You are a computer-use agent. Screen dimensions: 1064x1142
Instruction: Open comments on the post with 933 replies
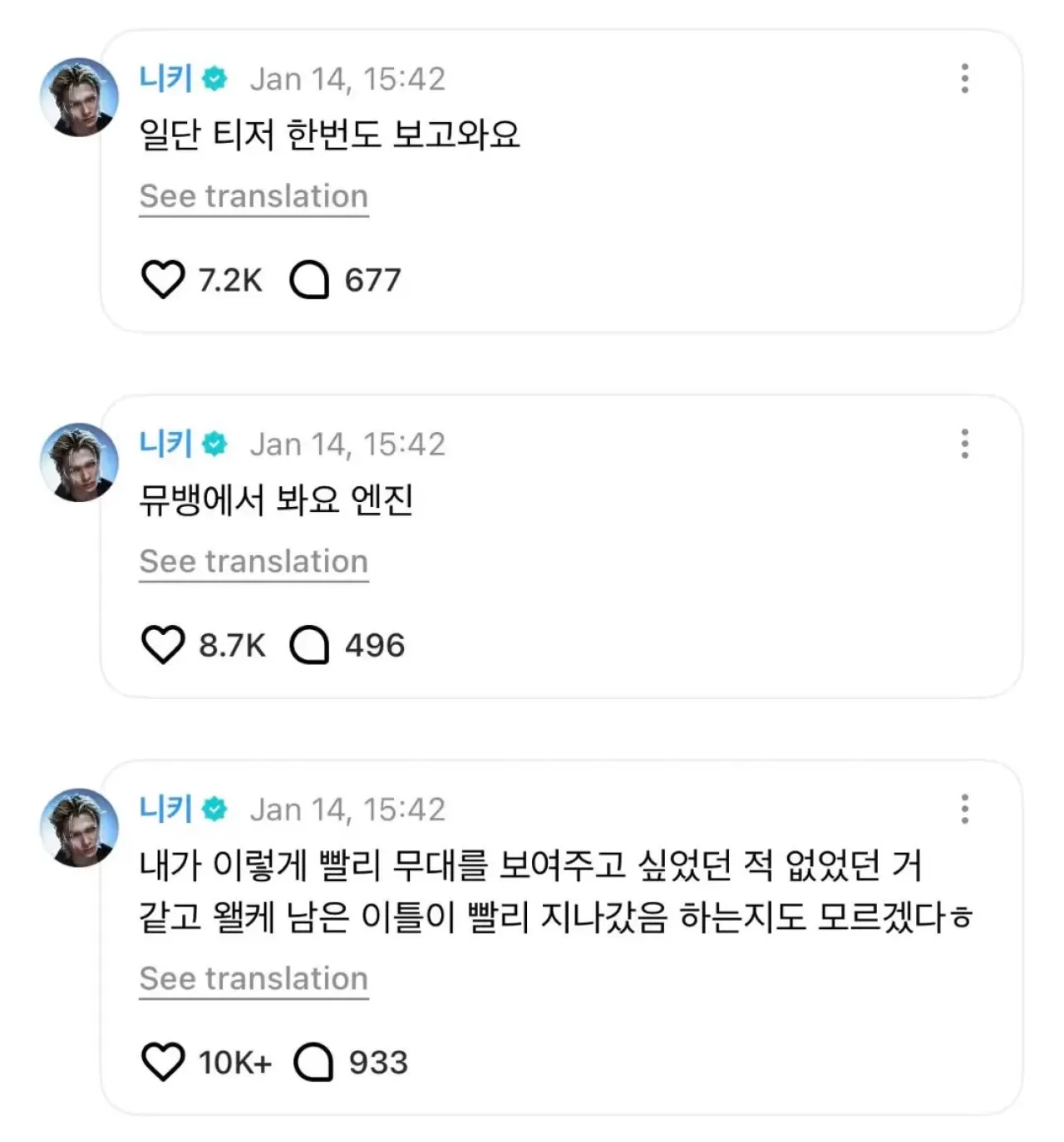point(313,1062)
